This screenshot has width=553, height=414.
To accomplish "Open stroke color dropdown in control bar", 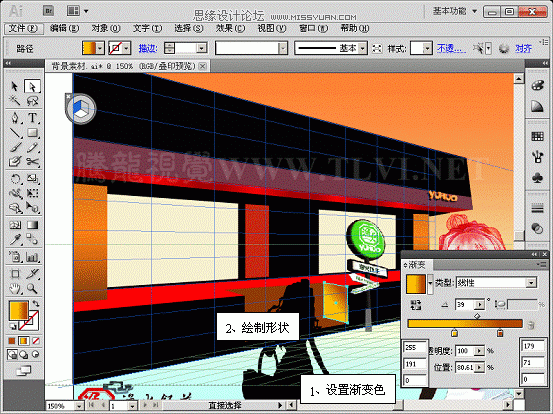I will pyautogui.click(x=127, y=48).
